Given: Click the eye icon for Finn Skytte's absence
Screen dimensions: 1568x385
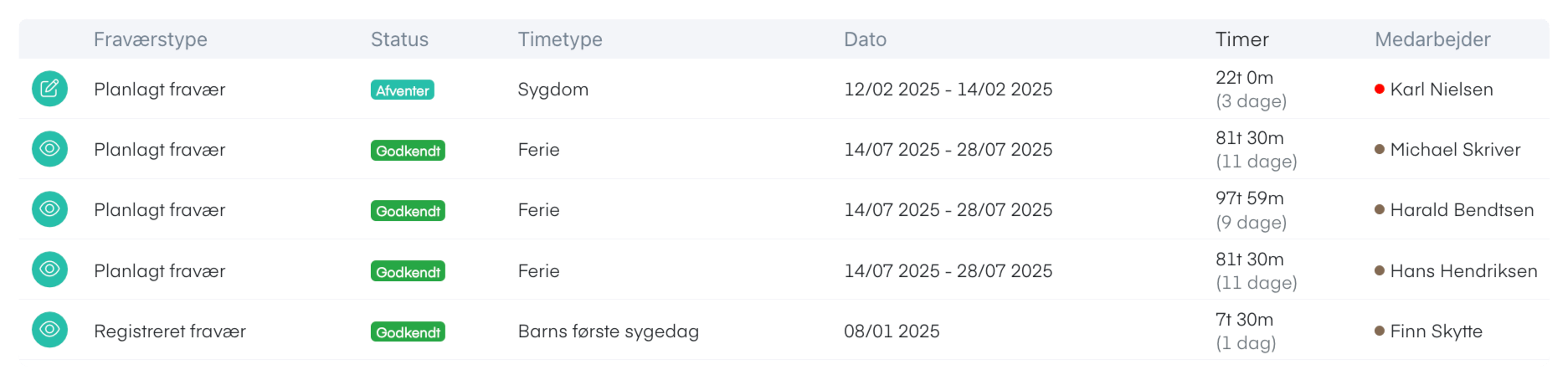Looking at the screenshot, I should (x=49, y=330).
